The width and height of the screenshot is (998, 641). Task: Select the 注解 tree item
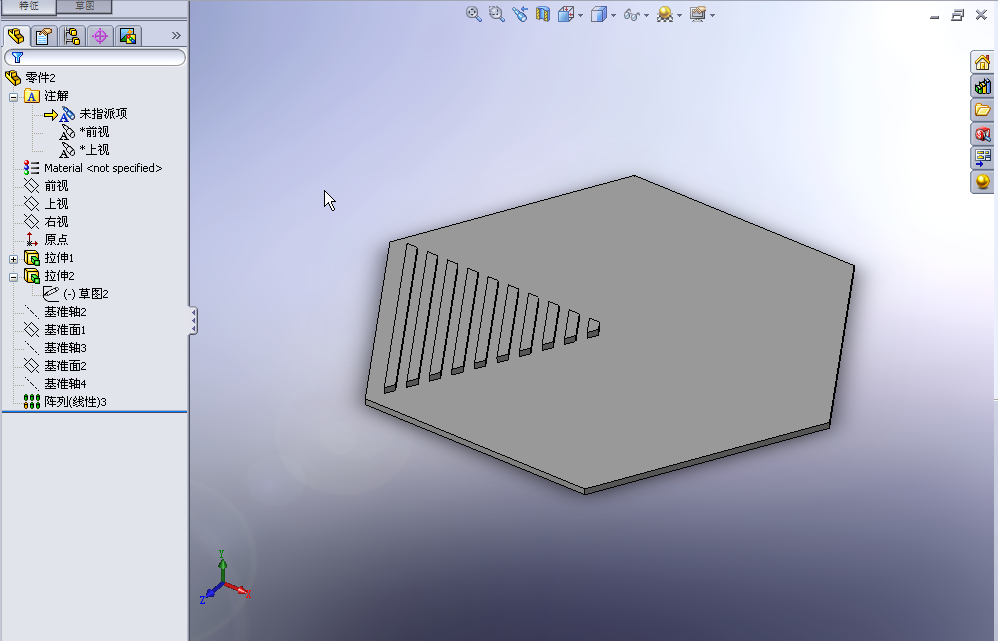tap(46, 96)
